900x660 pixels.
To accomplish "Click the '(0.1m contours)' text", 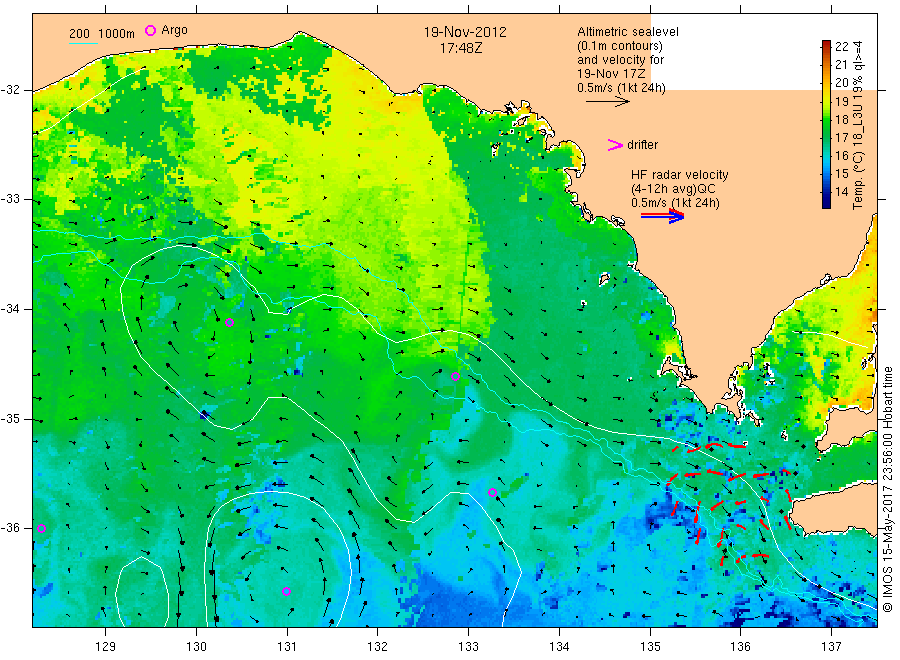I will [619, 46].
